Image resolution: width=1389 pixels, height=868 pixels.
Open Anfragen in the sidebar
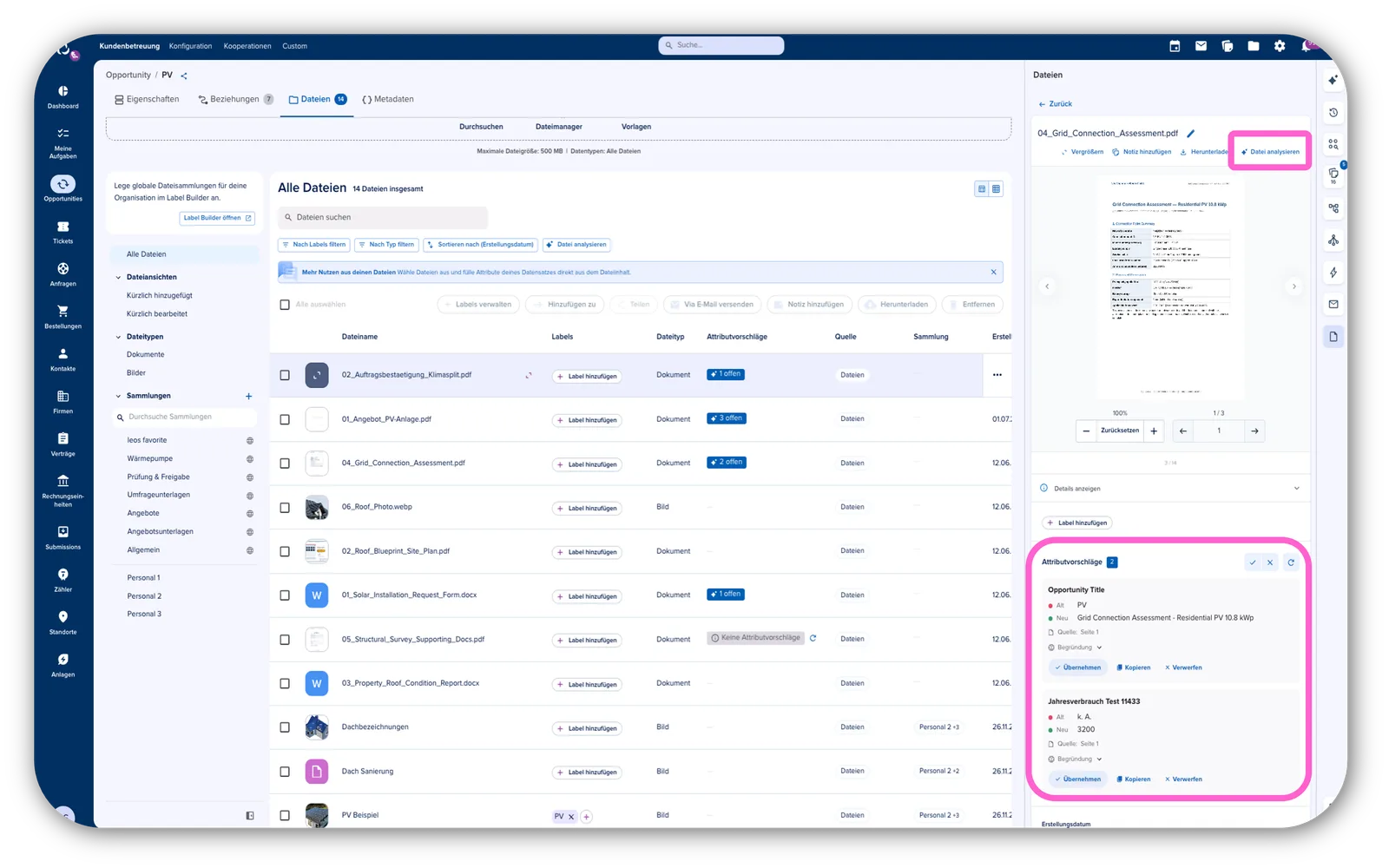[x=63, y=274]
